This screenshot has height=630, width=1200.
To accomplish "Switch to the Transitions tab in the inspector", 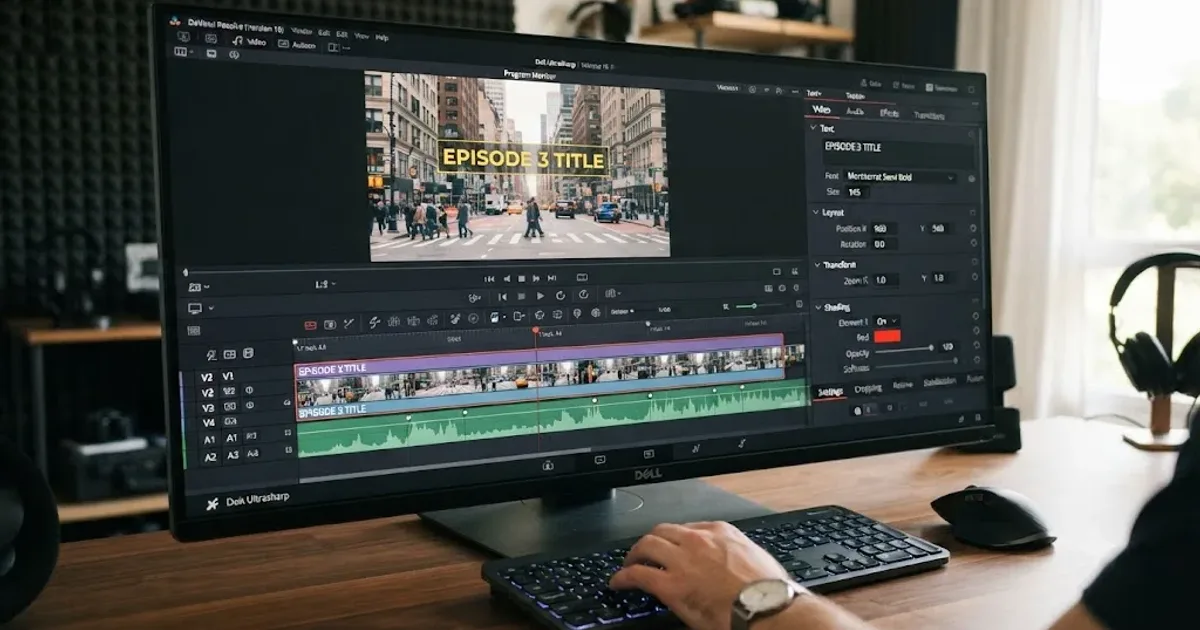I will point(929,115).
